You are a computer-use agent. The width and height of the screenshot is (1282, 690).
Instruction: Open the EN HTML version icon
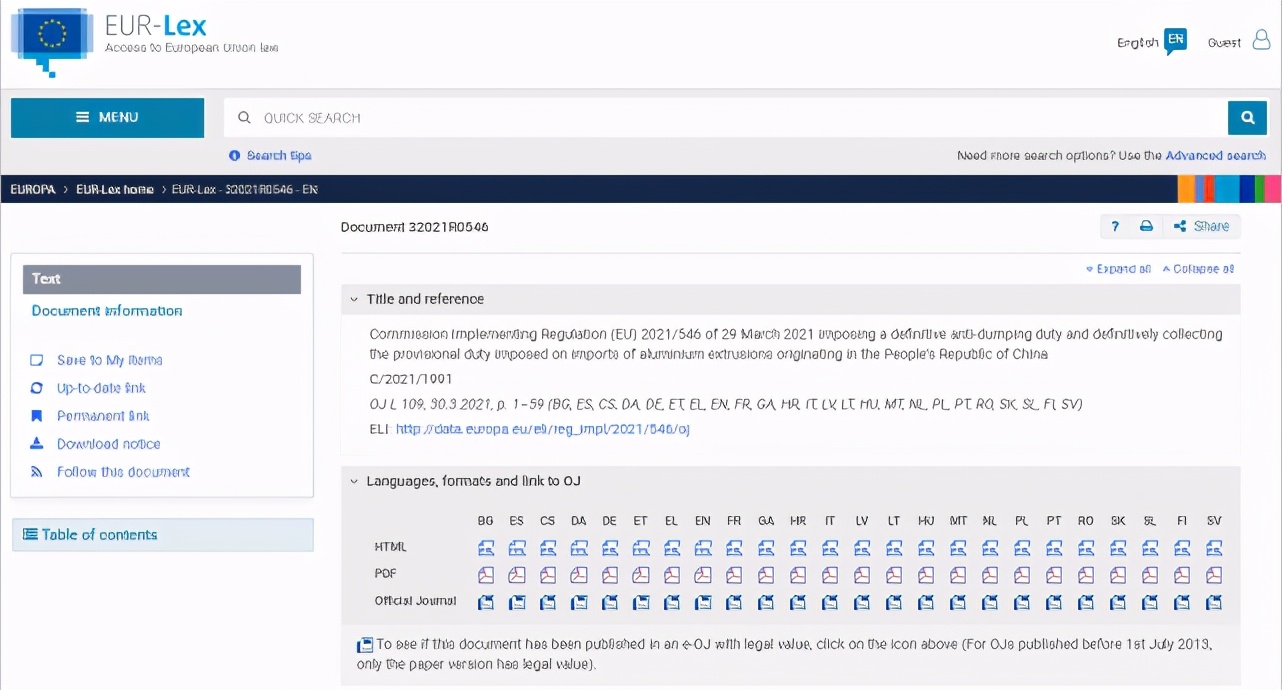pyautogui.click(x=703, y=548)
